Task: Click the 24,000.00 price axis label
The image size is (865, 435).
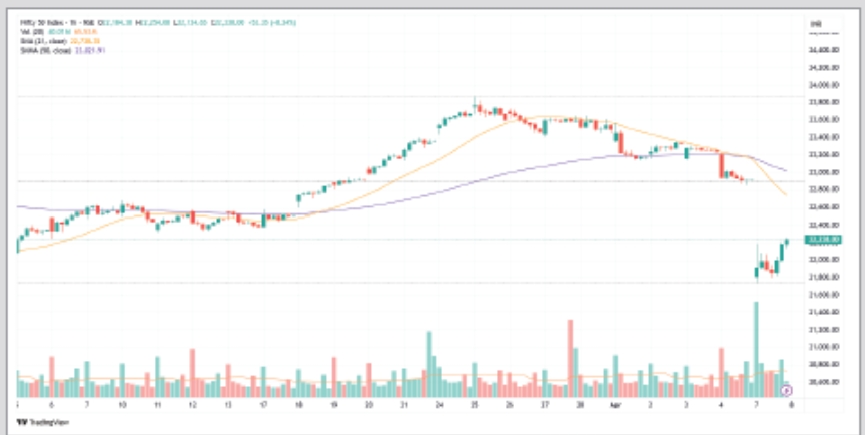Action: 824,85
